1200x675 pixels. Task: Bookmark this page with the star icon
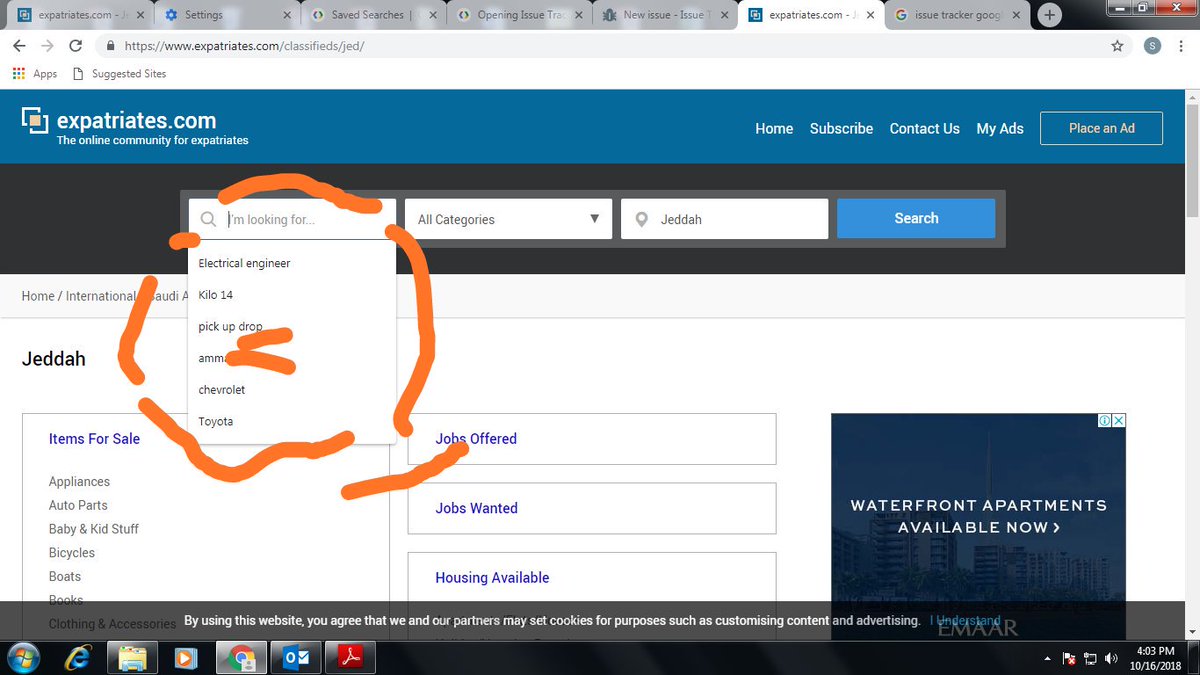[x=1117, y=46]
